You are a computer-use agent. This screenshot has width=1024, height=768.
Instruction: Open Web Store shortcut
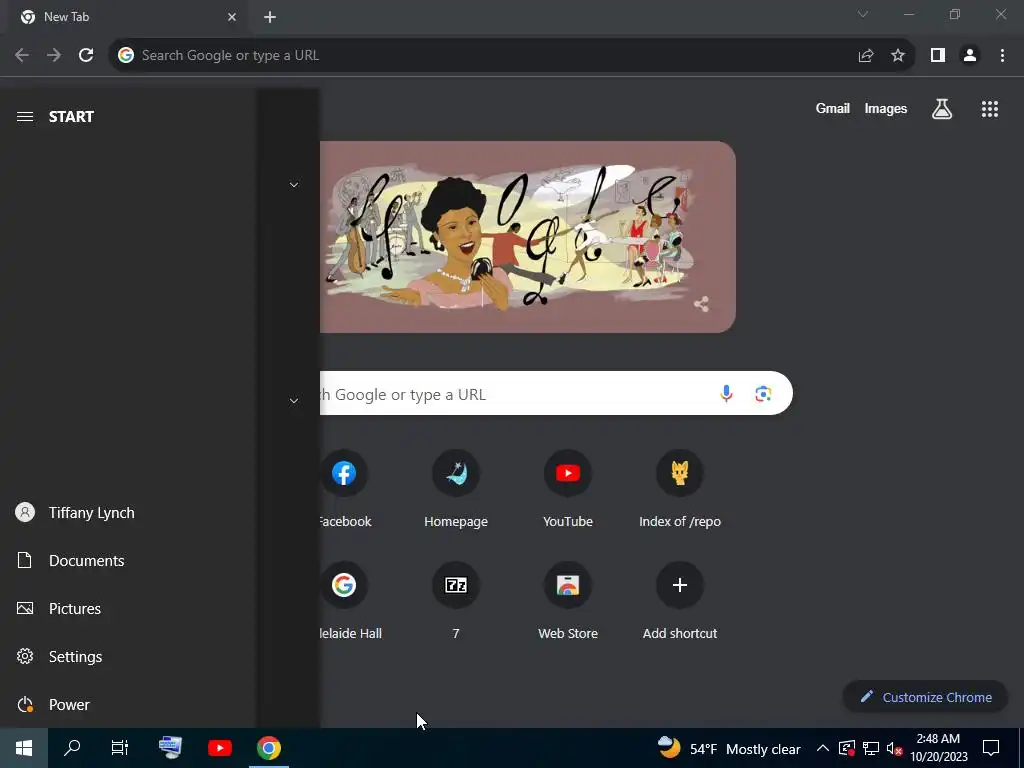click(x=568, y=601)
